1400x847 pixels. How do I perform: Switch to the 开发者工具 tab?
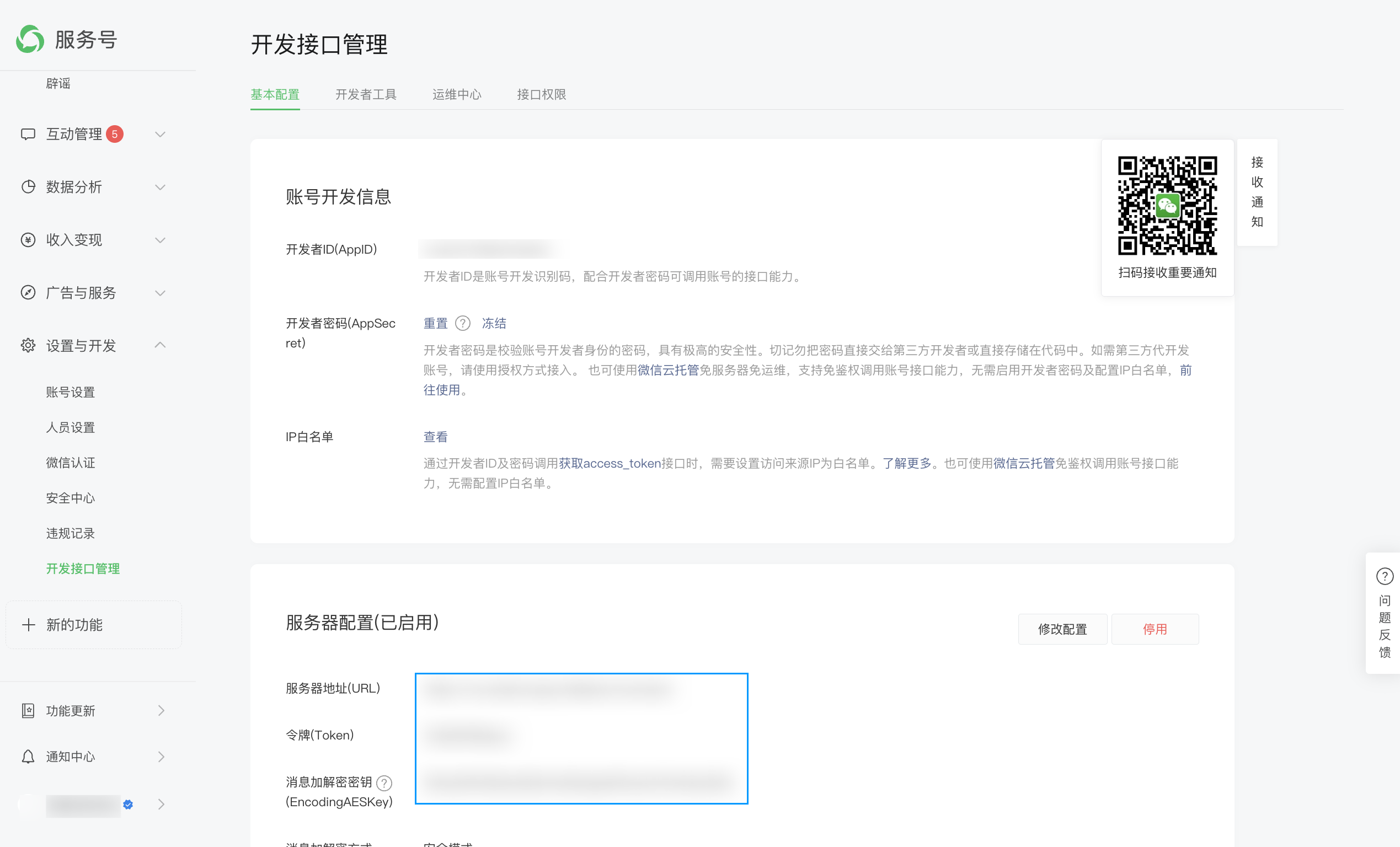[366, 94]
